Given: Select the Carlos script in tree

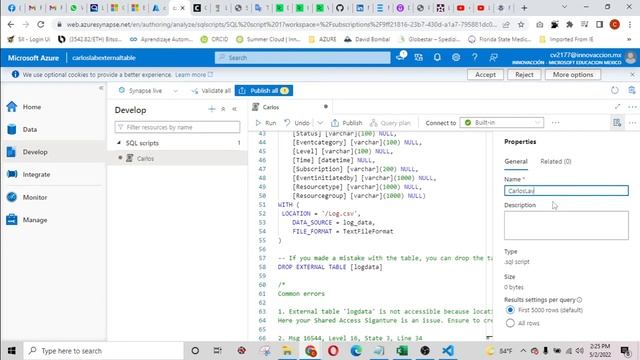Looking at the screenshot, I should pos(145,158).
